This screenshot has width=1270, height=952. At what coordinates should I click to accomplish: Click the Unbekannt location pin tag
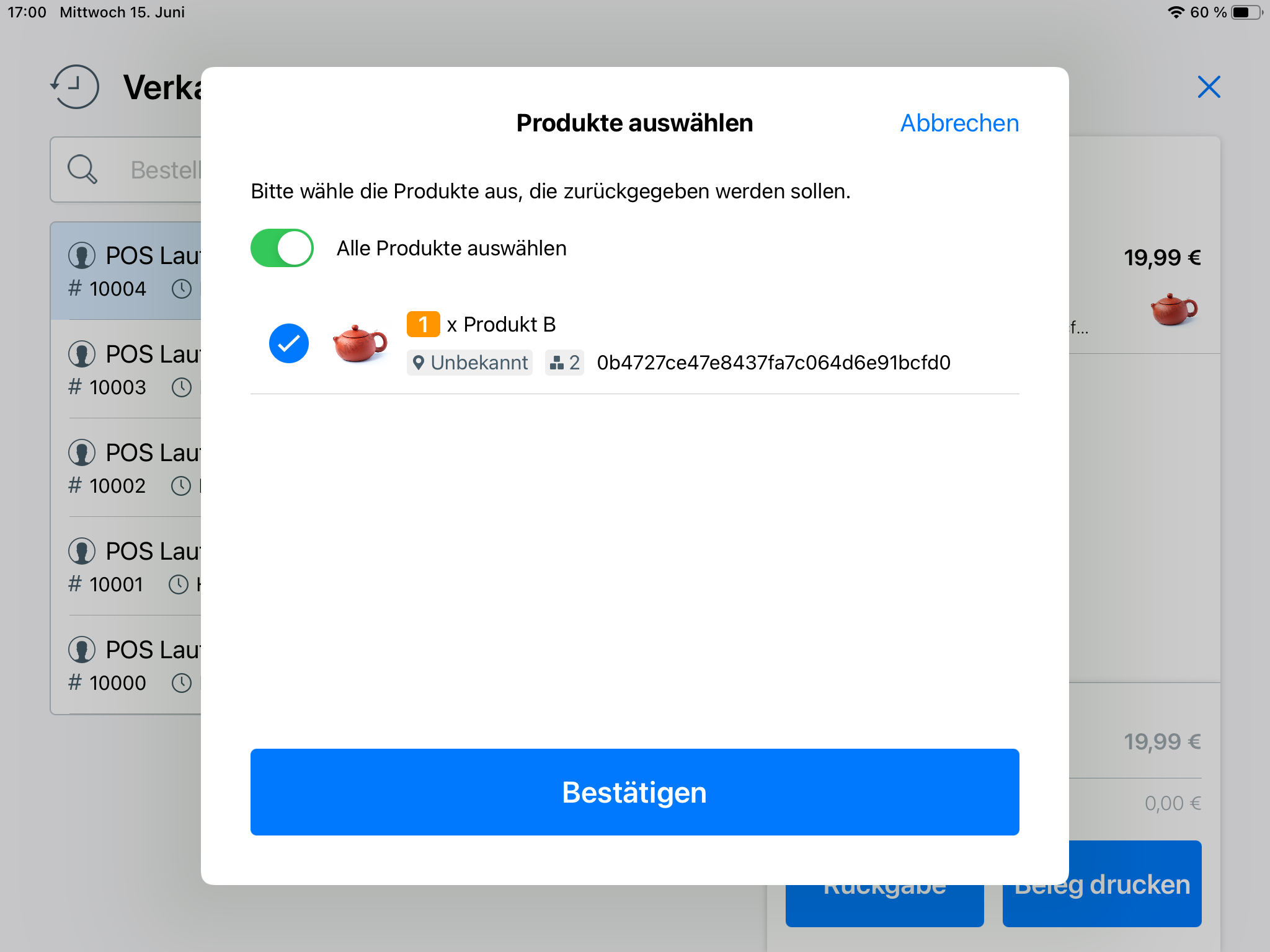[469, 363]
